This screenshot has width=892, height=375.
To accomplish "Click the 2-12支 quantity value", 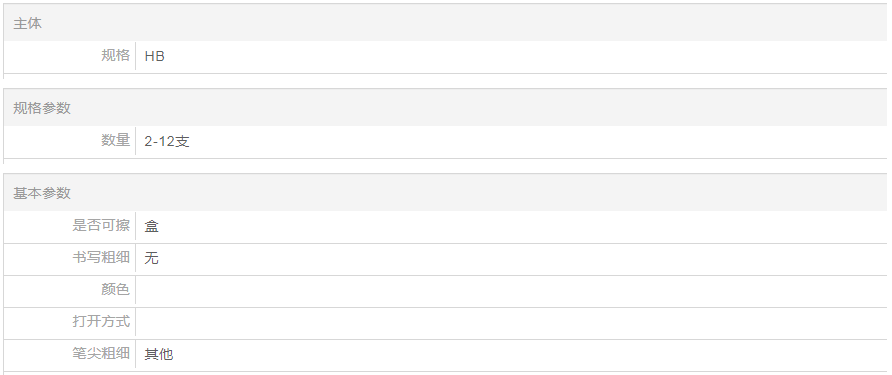I will click(x=167, y=141).
